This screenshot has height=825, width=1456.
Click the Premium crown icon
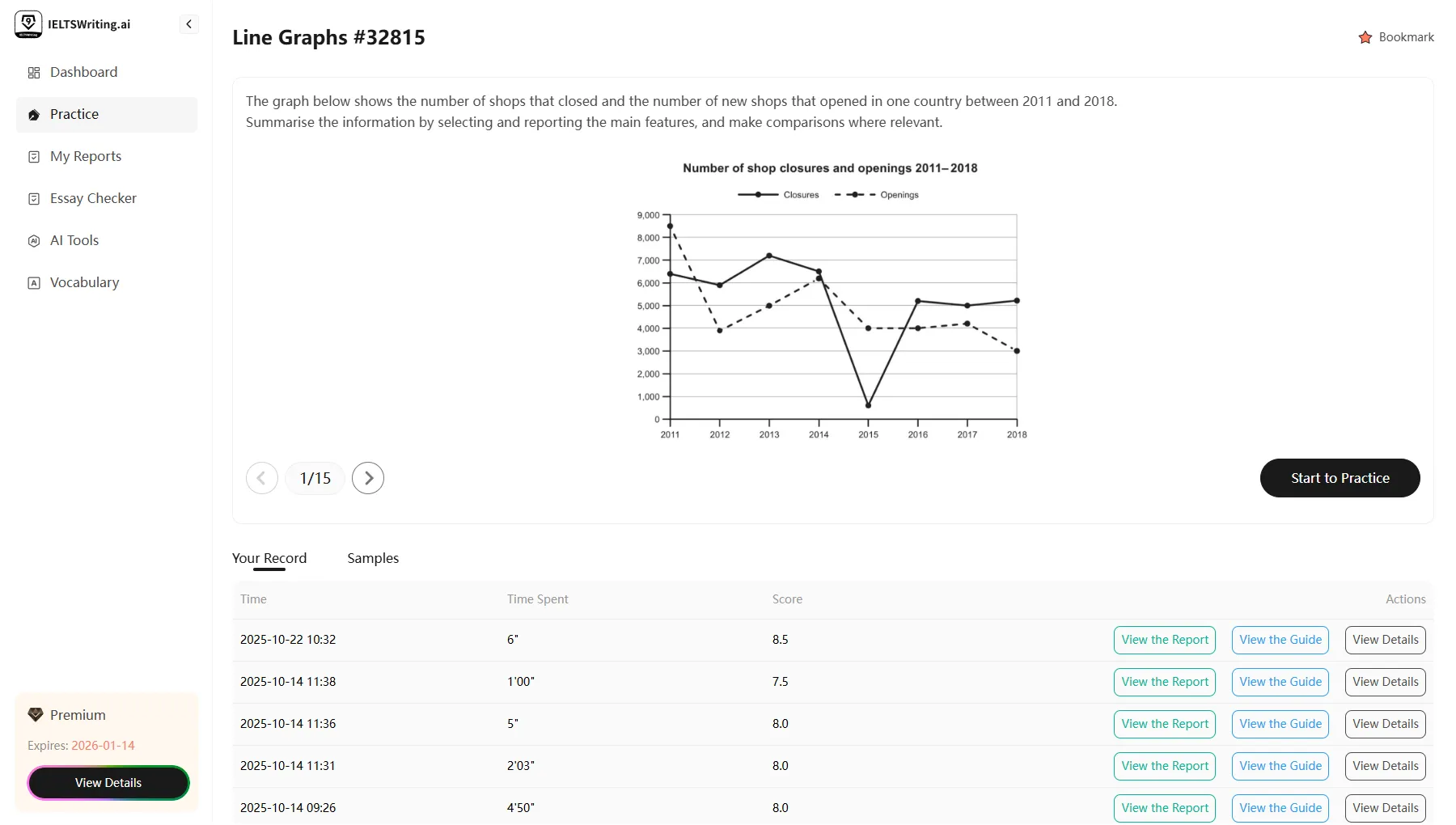click(x=34, y=714)
